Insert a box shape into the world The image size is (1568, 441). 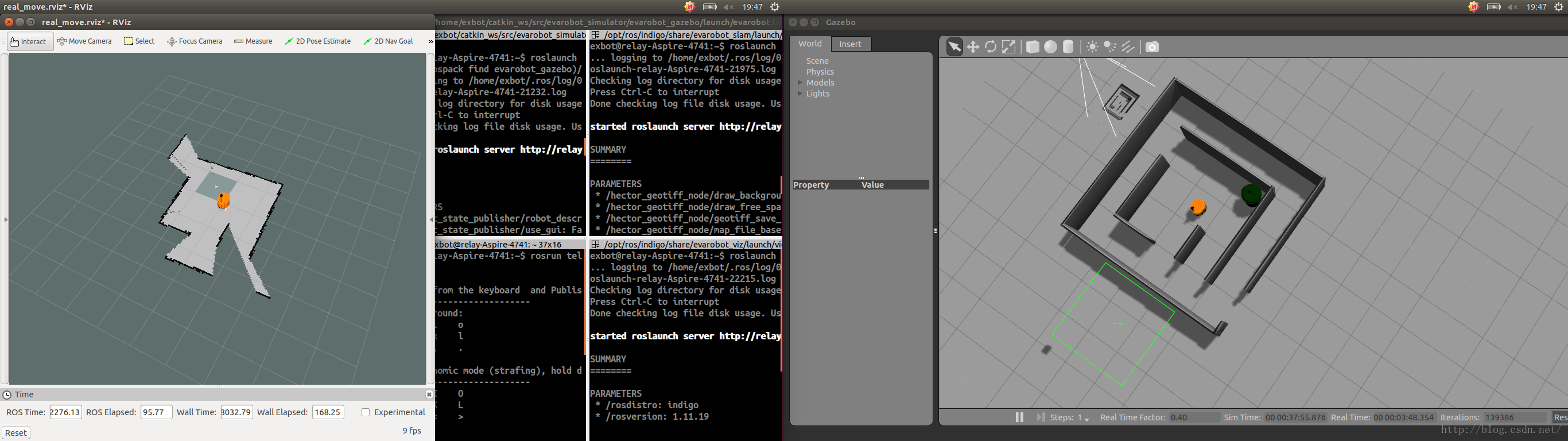point(1033,47)
